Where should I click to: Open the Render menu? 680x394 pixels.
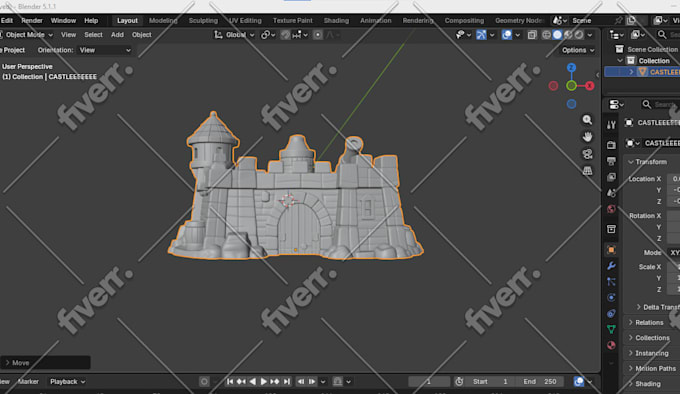tap(32, 20)
